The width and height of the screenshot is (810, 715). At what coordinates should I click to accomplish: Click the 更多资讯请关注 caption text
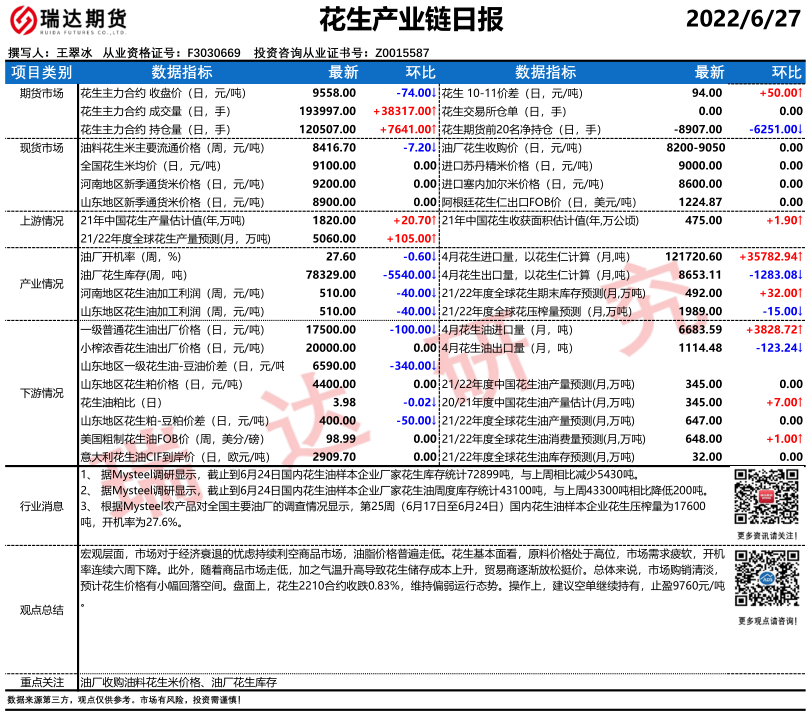pyautogui.click(x=768, y=537)
